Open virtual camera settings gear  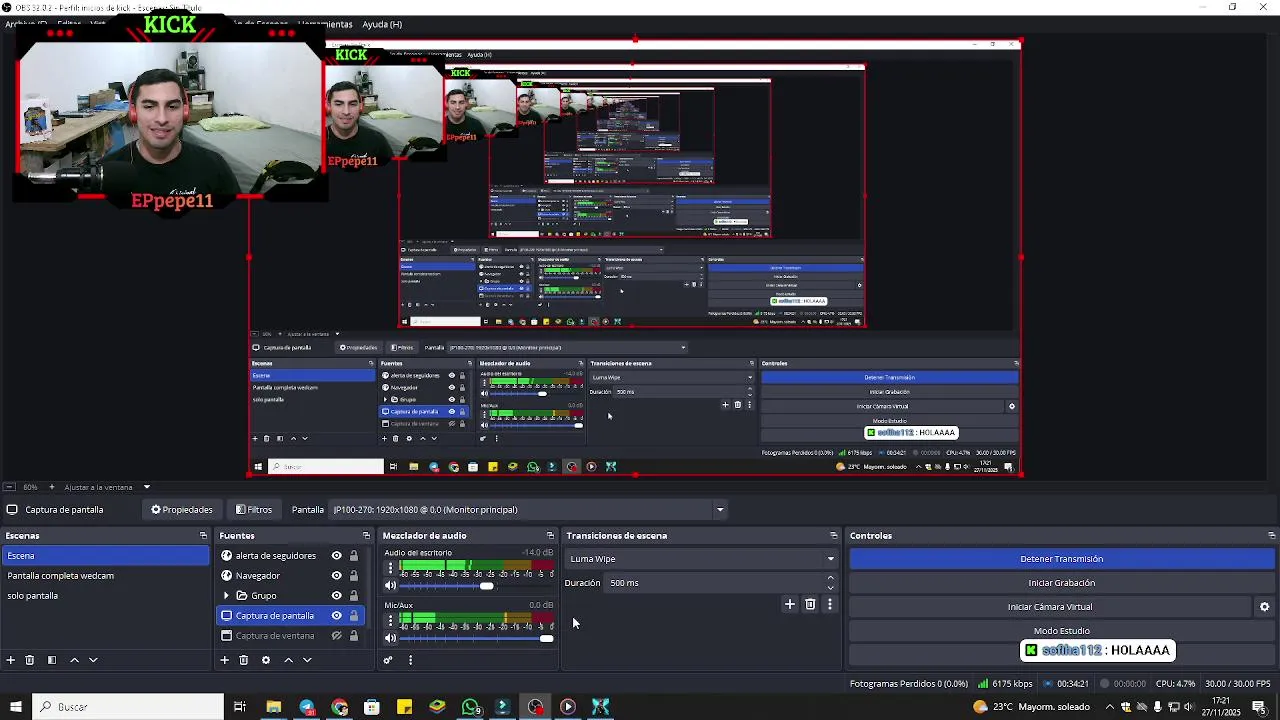click(x=1264, y=607)
